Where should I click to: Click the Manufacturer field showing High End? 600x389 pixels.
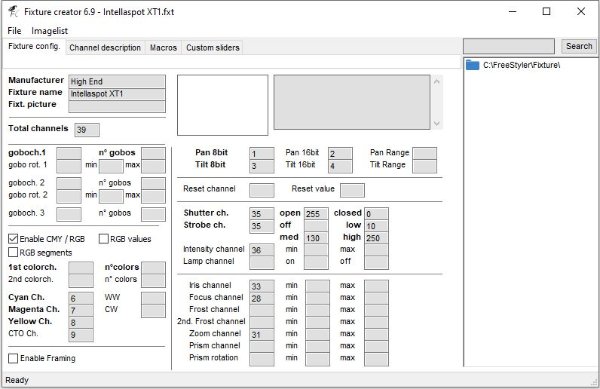pyautogui.click(x=117, y=81)
